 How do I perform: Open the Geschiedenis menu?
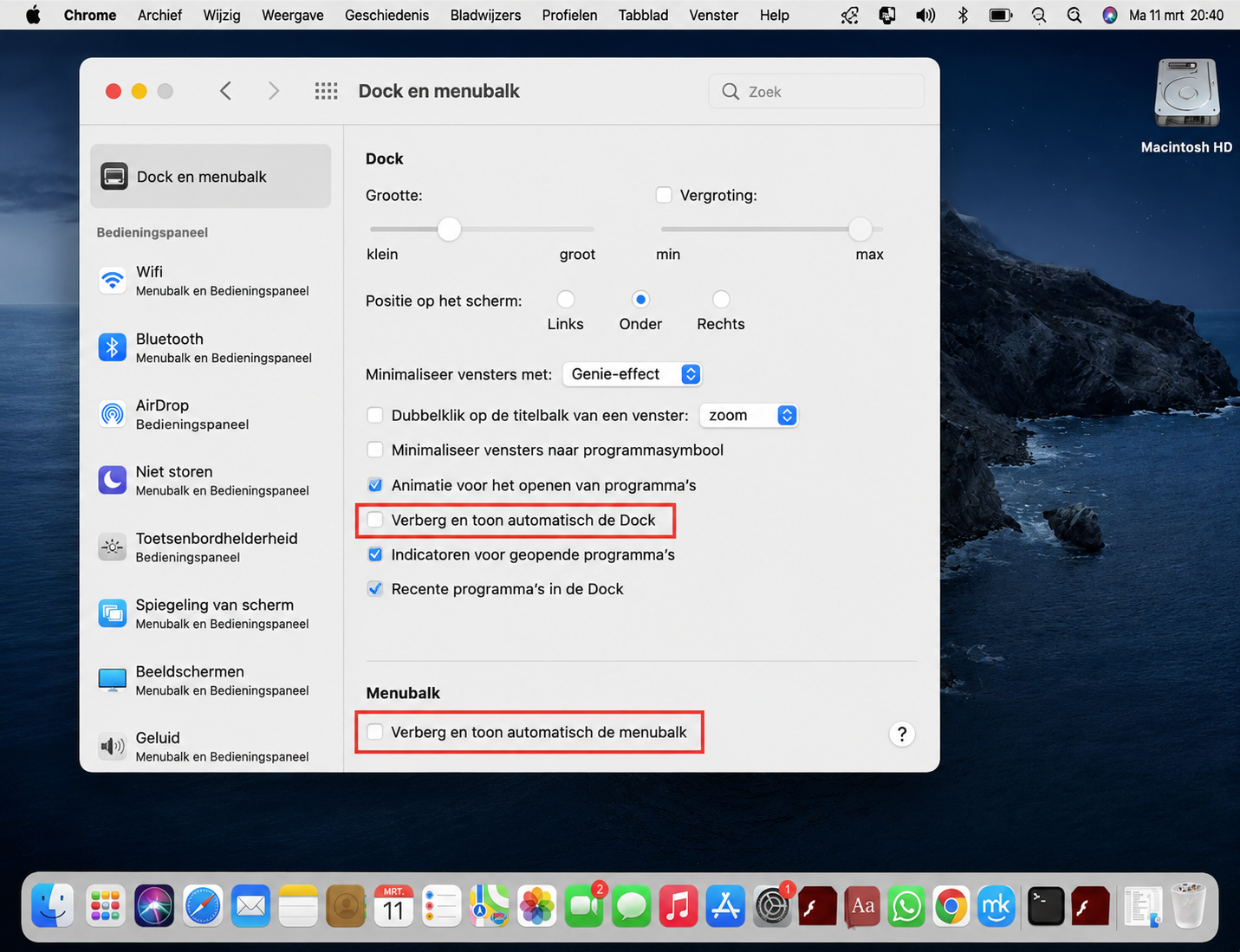tap(386, 15)
